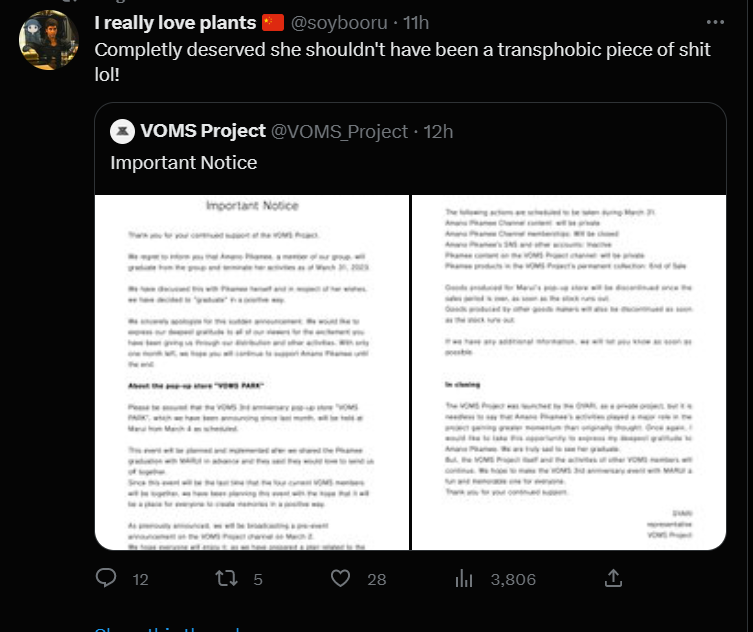Click the display name I really love plants

(175, 23)
